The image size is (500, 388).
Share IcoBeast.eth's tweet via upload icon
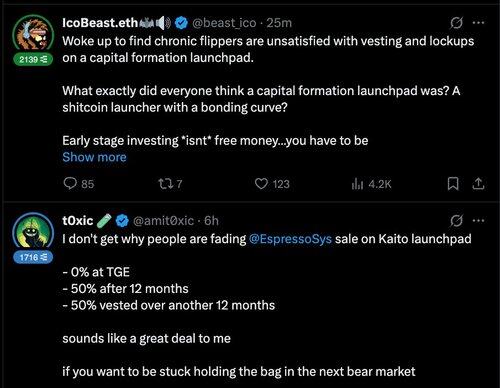click(478, 184)
